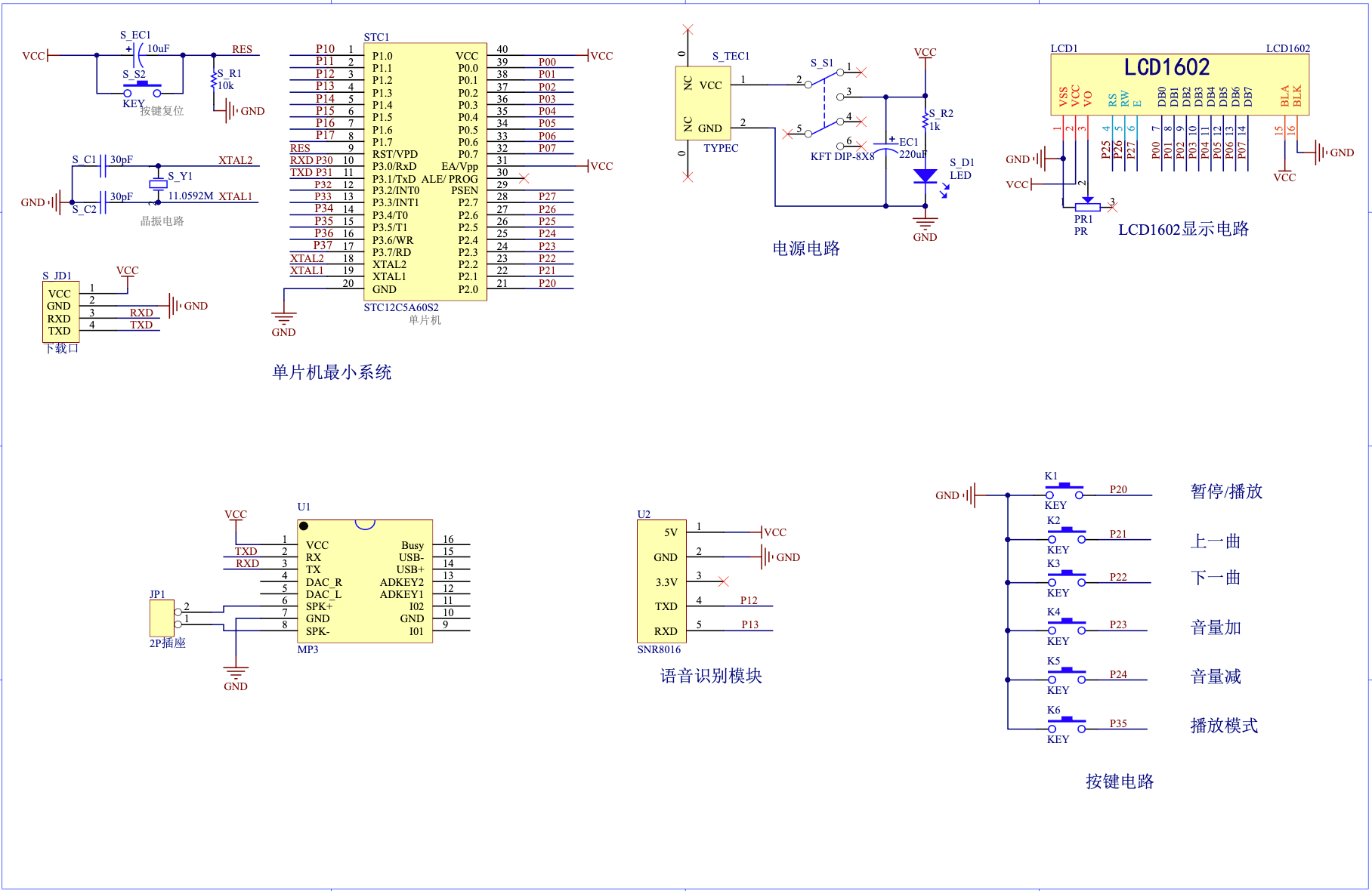The width and height of the screenshot is (1372, 891).
Task: Select the MP3 module U1
Action: coord(365,581)
